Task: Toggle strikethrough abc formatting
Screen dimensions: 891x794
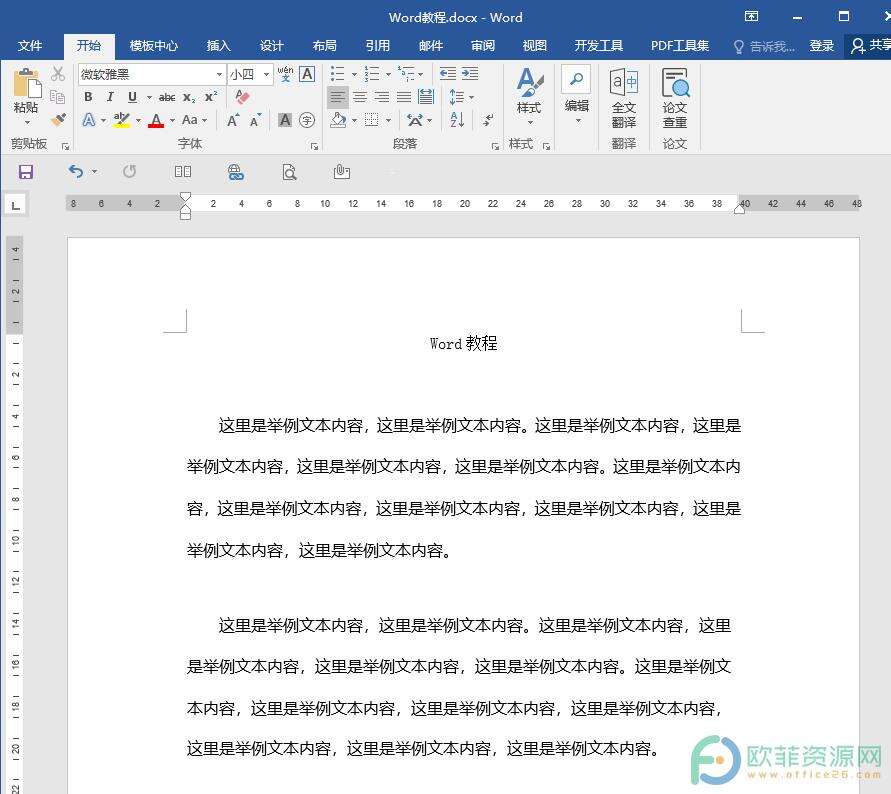Action: click(x=166, y=97)
